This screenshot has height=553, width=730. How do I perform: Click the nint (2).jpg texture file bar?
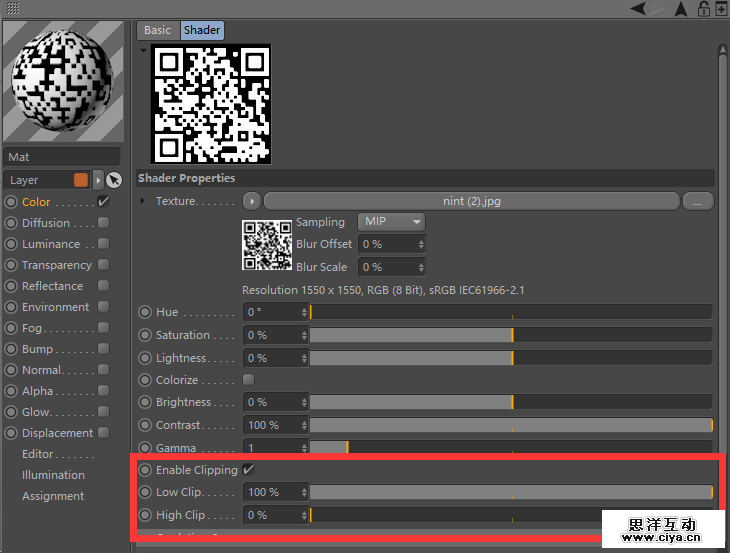coord(471,201)
